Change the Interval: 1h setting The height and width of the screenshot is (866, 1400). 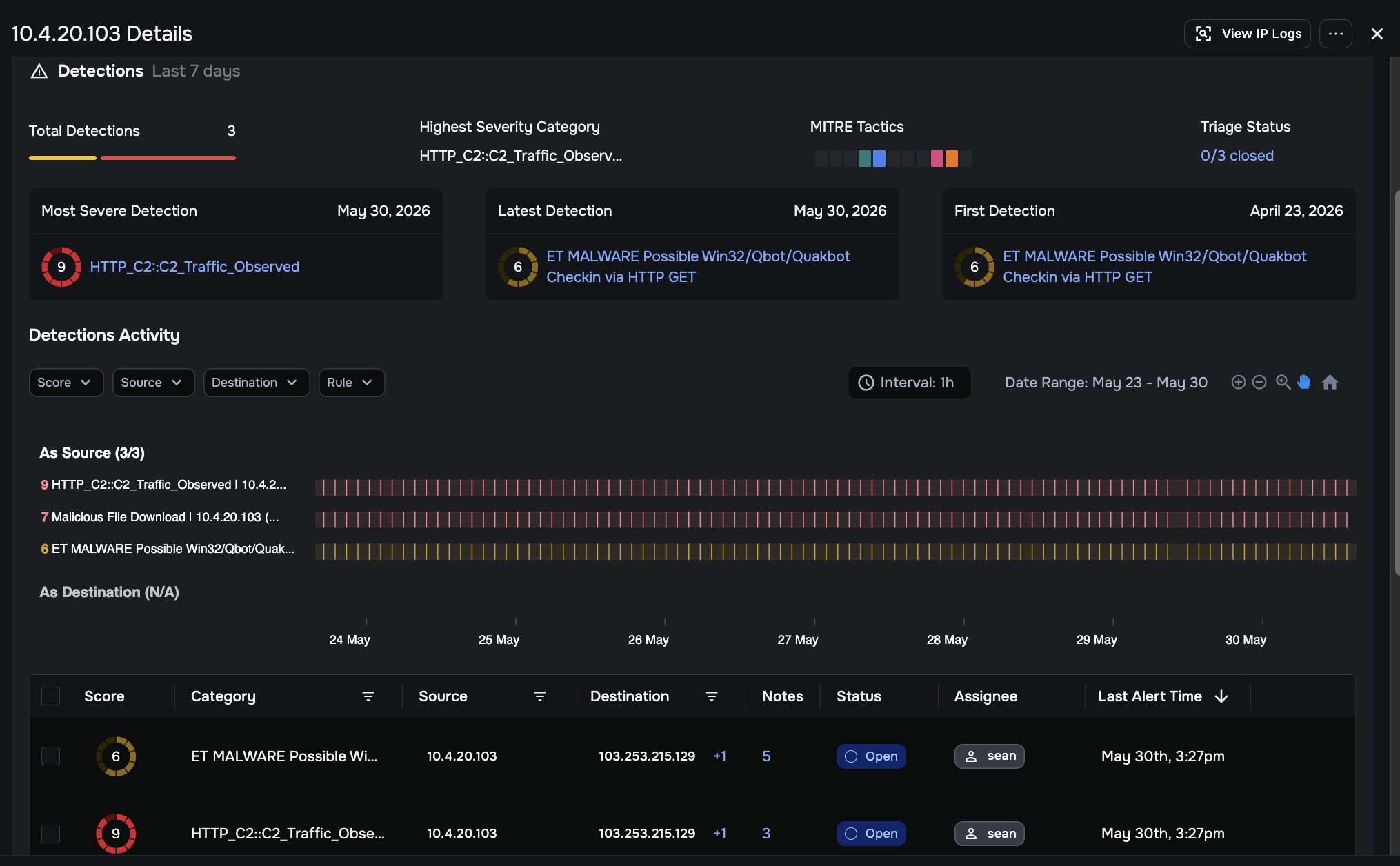(x=909, y=383)
